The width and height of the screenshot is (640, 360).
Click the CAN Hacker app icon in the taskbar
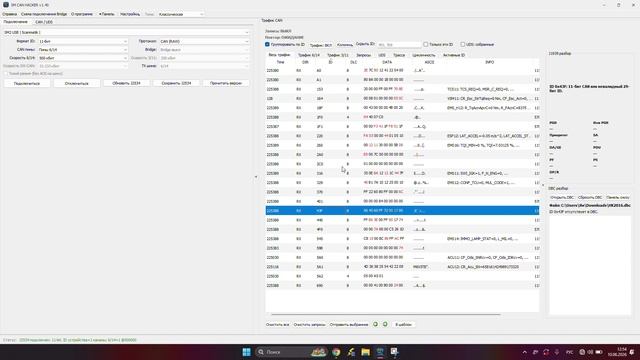coord(380,352)
